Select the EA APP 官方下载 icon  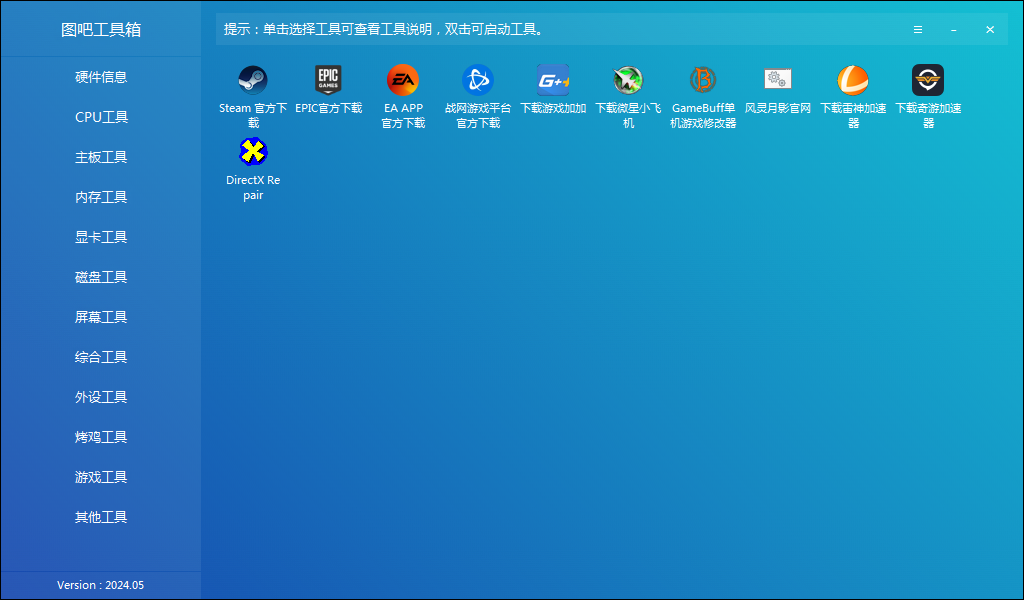[403, 80]
